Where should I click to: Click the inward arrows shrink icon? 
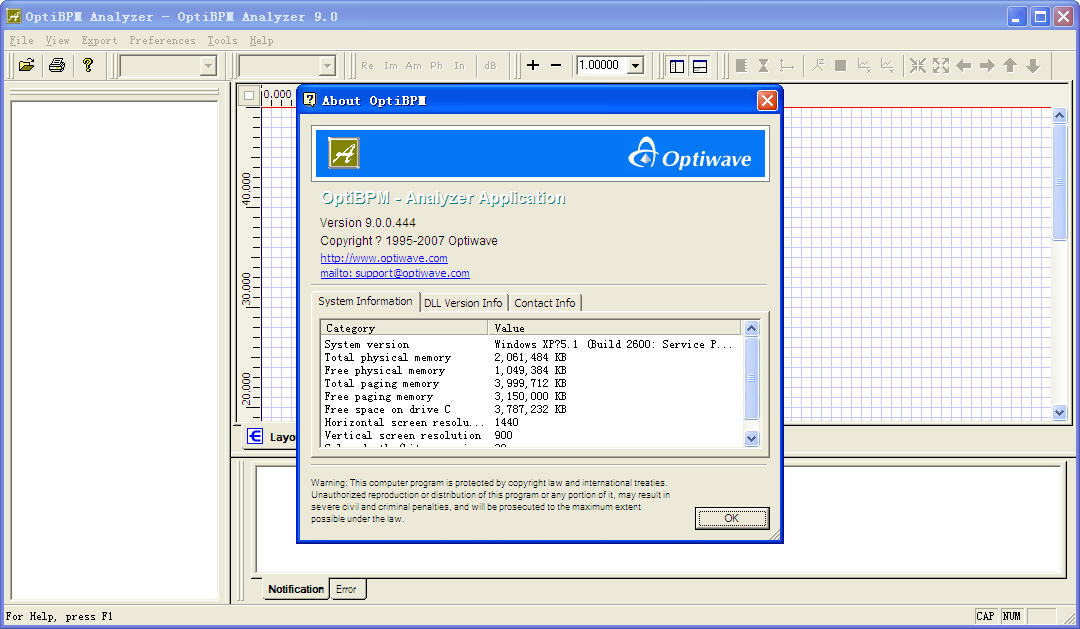[917, 65]
